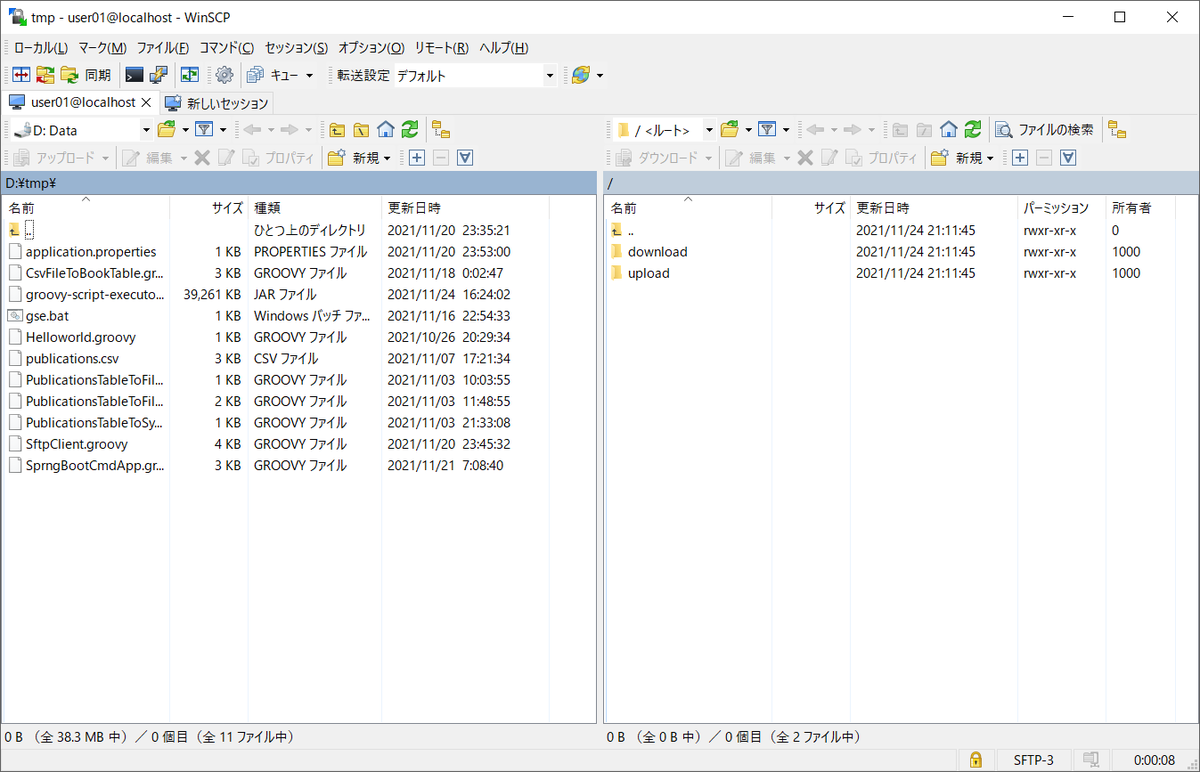The height and width of the screenshot is (772, 1200).
Task: Refresh the local panel
Action: pos(409,129)
